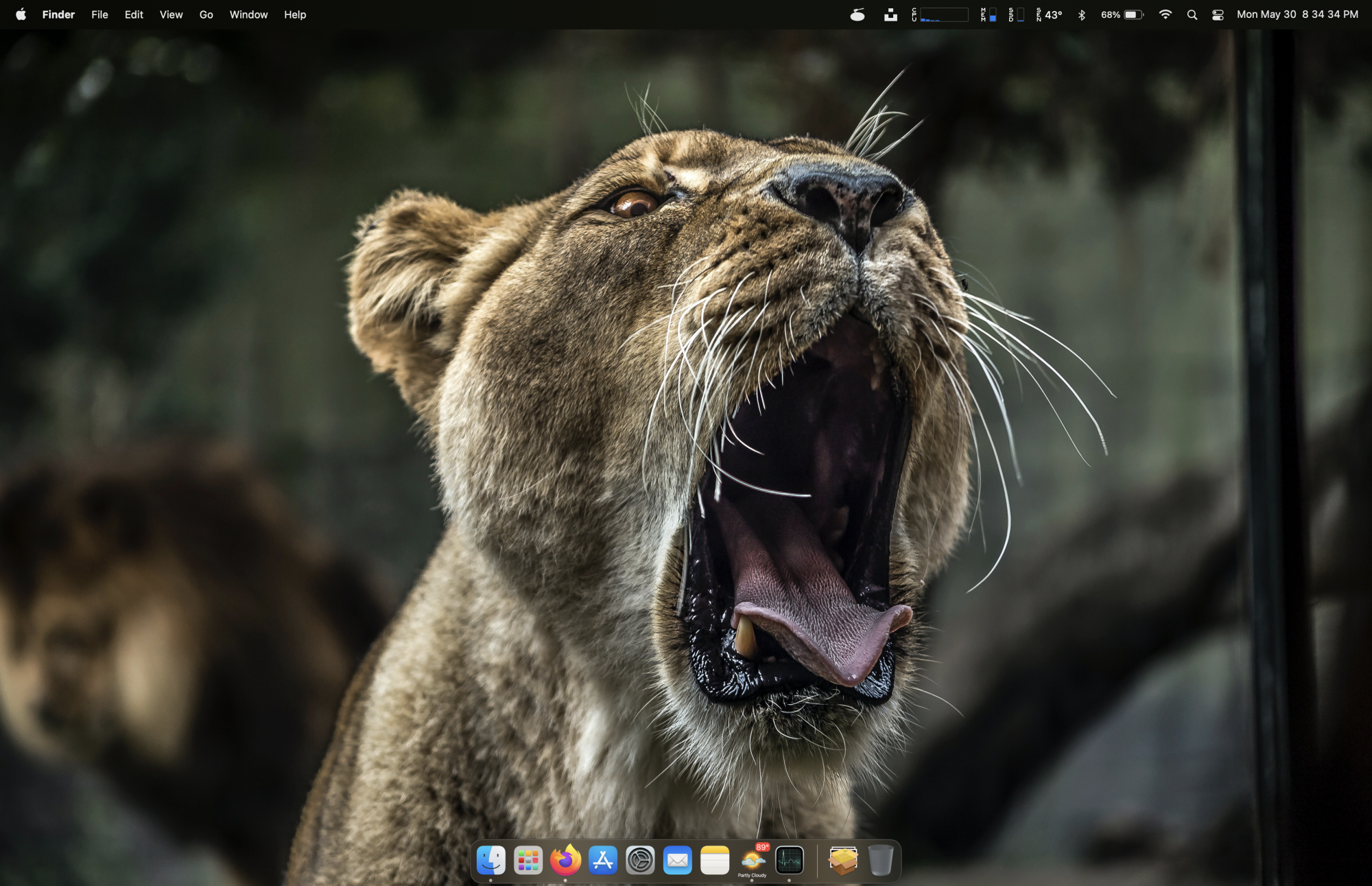Open the App Store from Dock
Viewport: 1372px width, 886px height.
[x=603, y=860]
